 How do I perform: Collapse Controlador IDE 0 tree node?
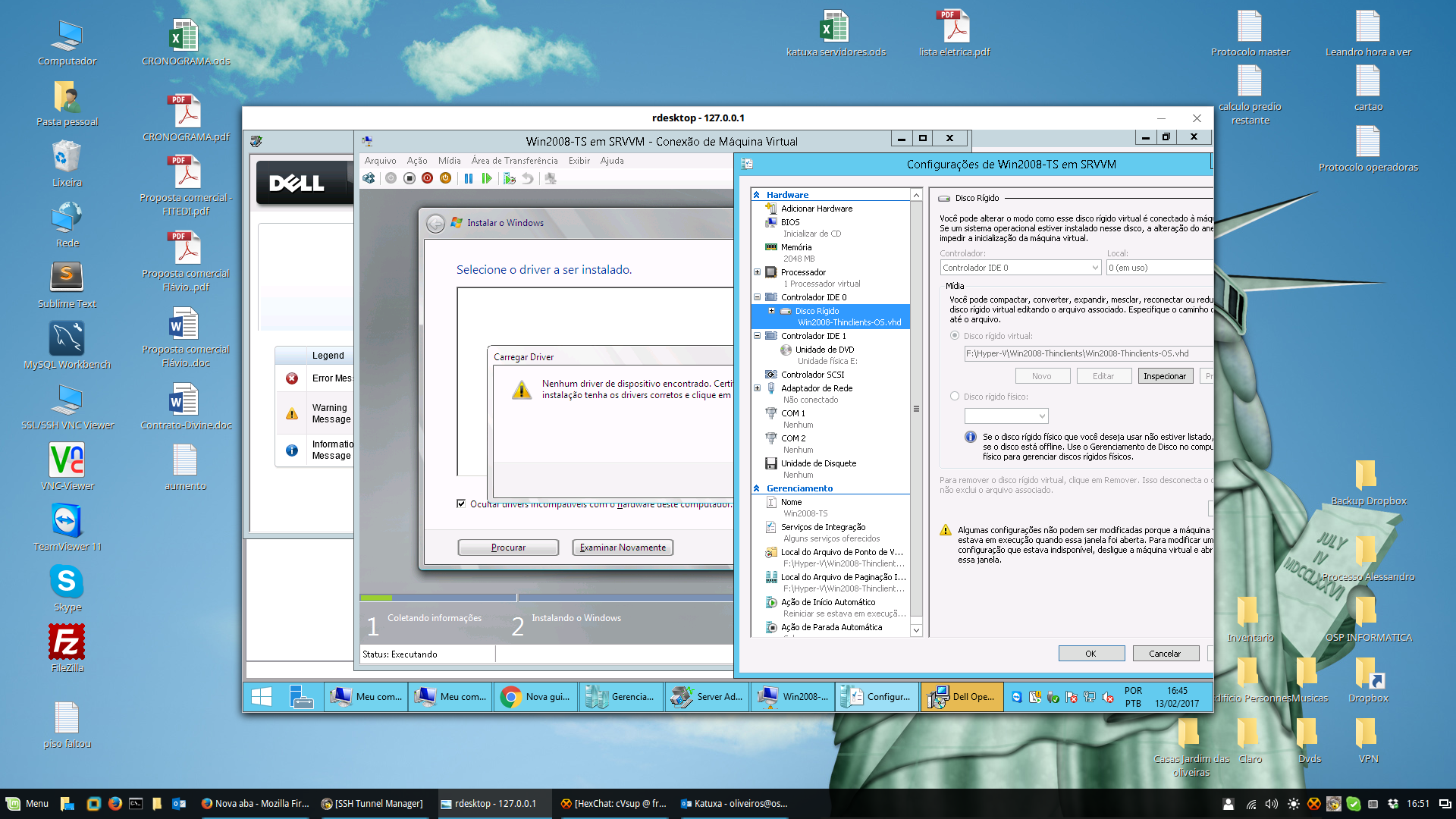tap(757, 297)
